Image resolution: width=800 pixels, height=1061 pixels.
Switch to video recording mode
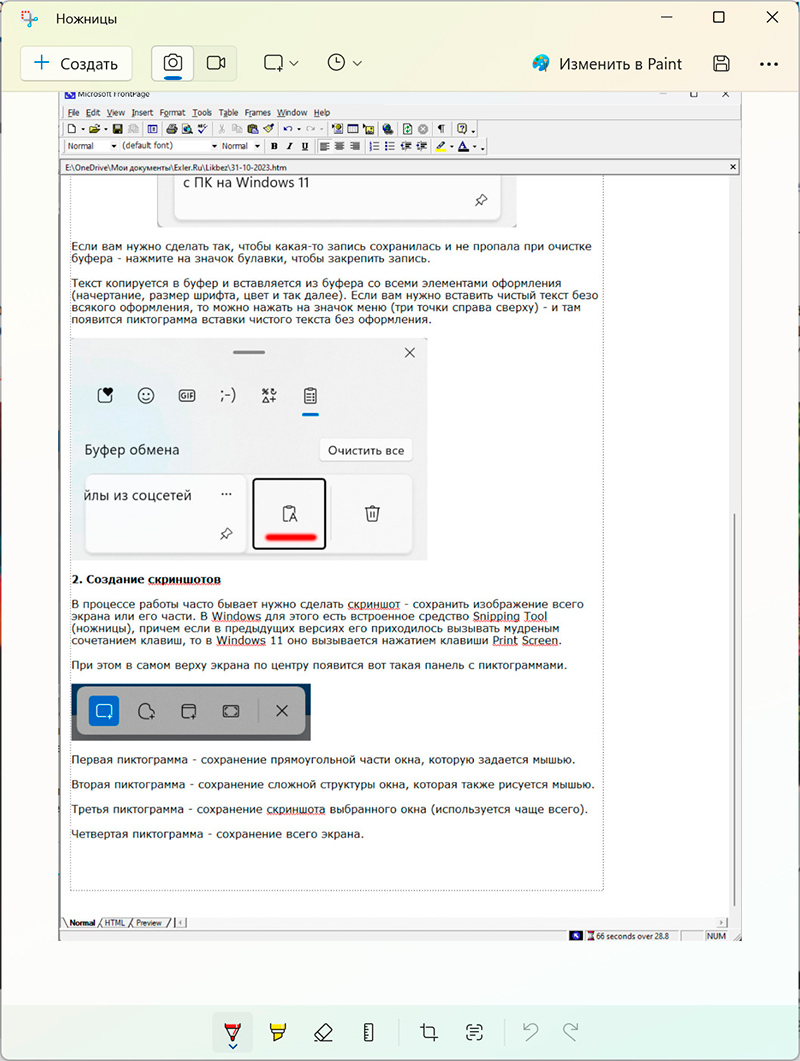click(x=216, y=62)
